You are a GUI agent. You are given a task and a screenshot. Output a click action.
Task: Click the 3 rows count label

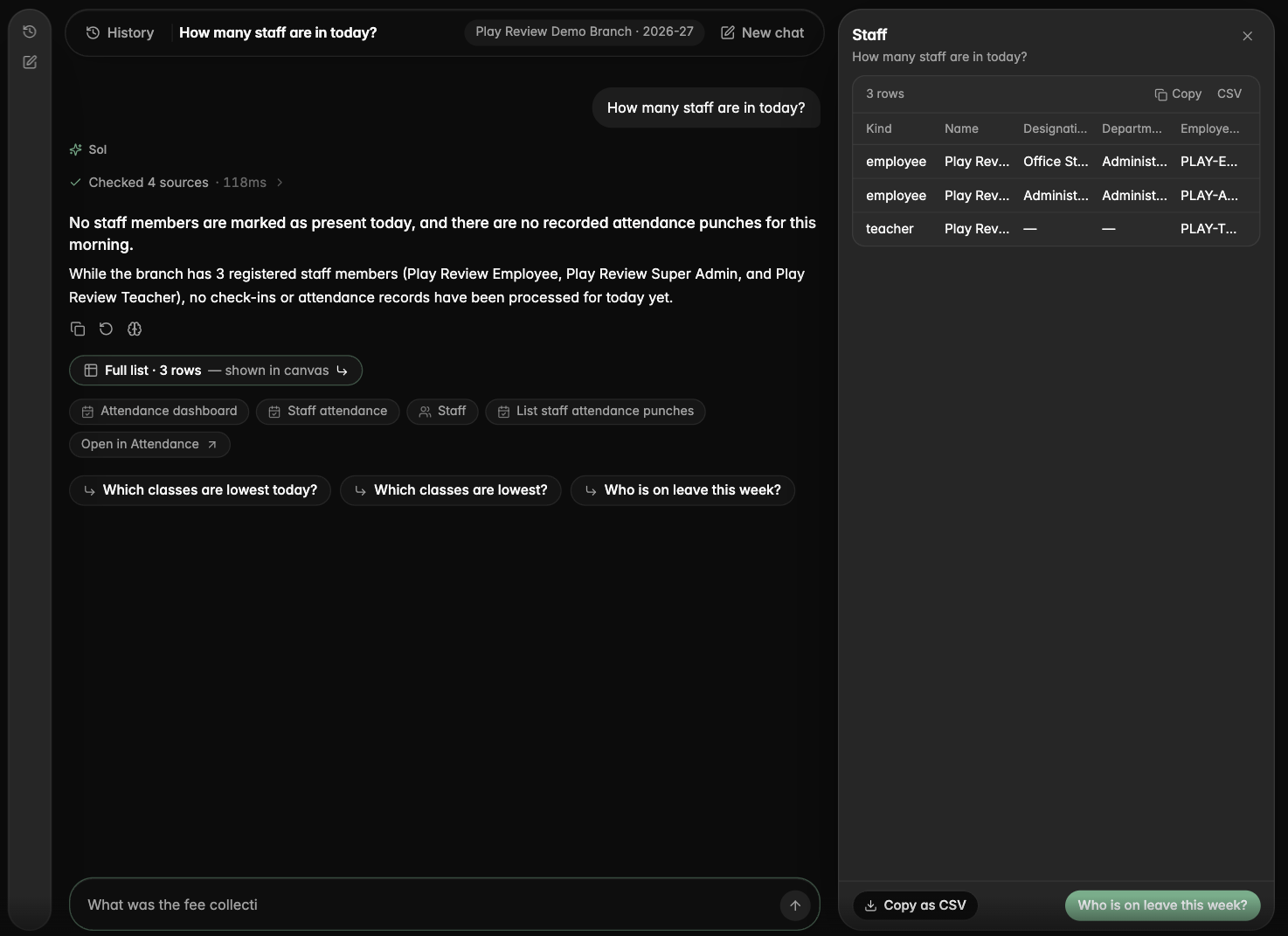(885, 94)
